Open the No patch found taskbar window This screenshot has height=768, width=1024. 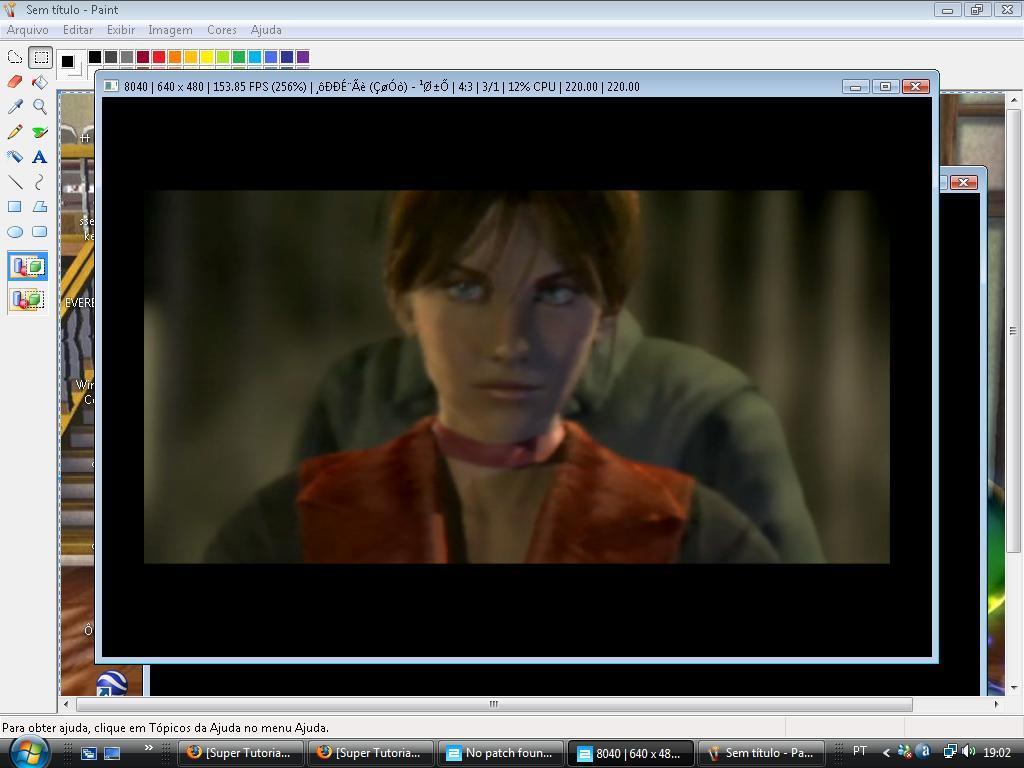pyautogui.click(x=501, y=753)
